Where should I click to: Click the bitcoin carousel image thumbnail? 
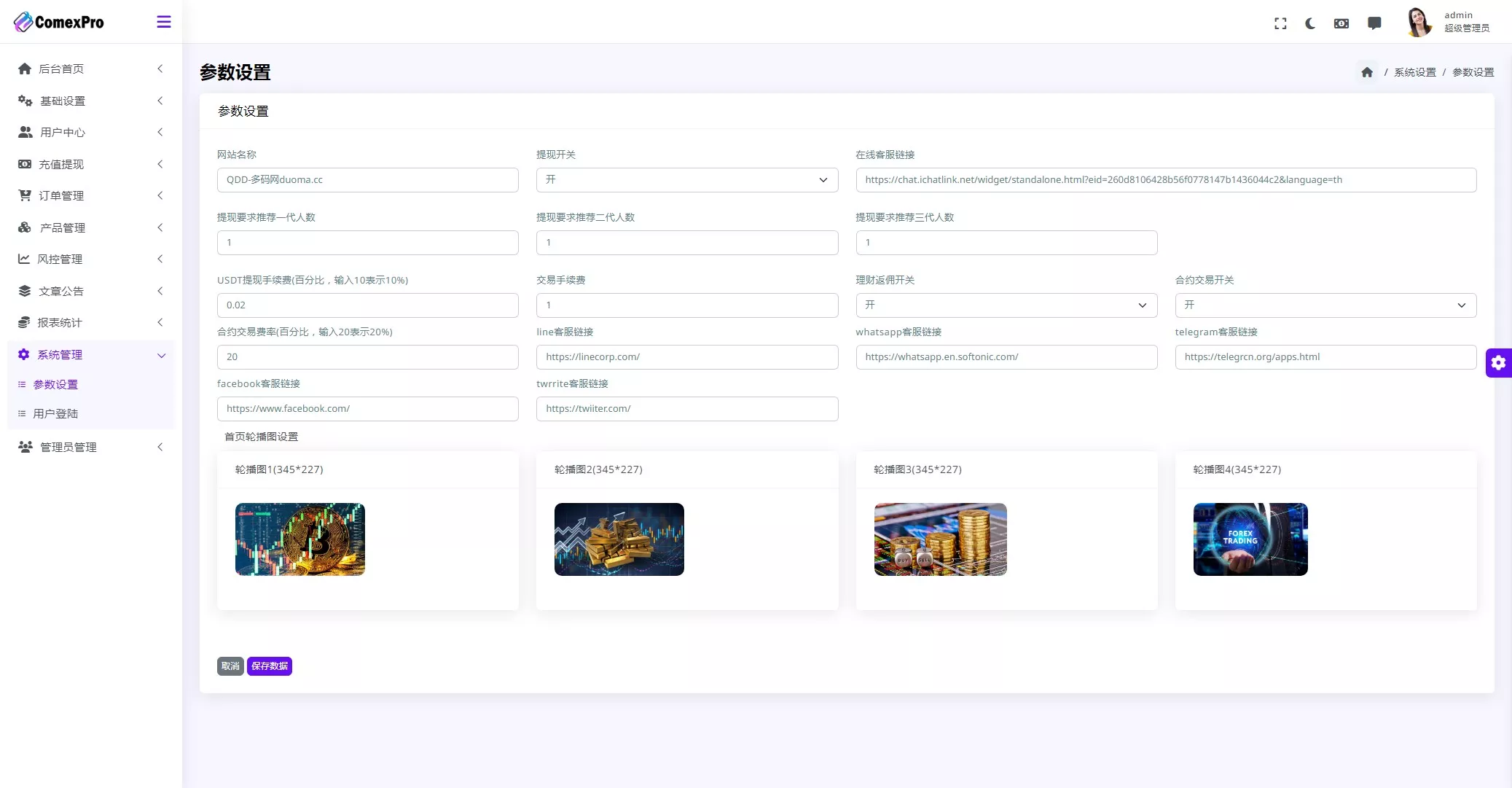tap(299, 539)
